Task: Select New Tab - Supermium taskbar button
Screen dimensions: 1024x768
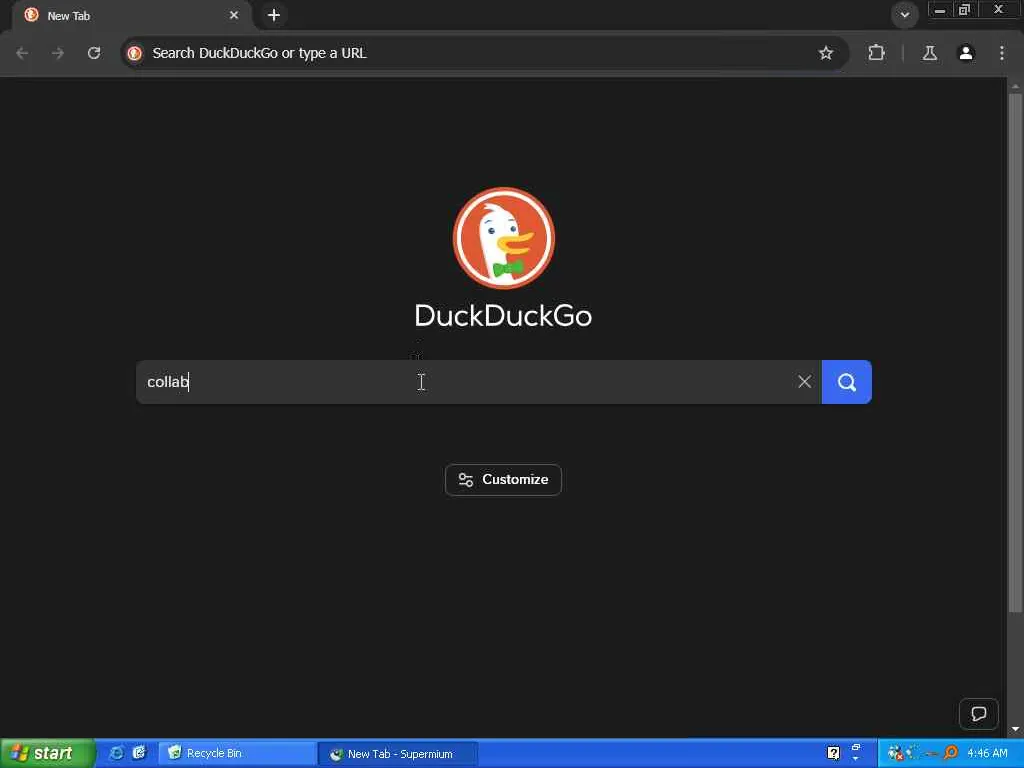Action: click(x=398, y=754)
